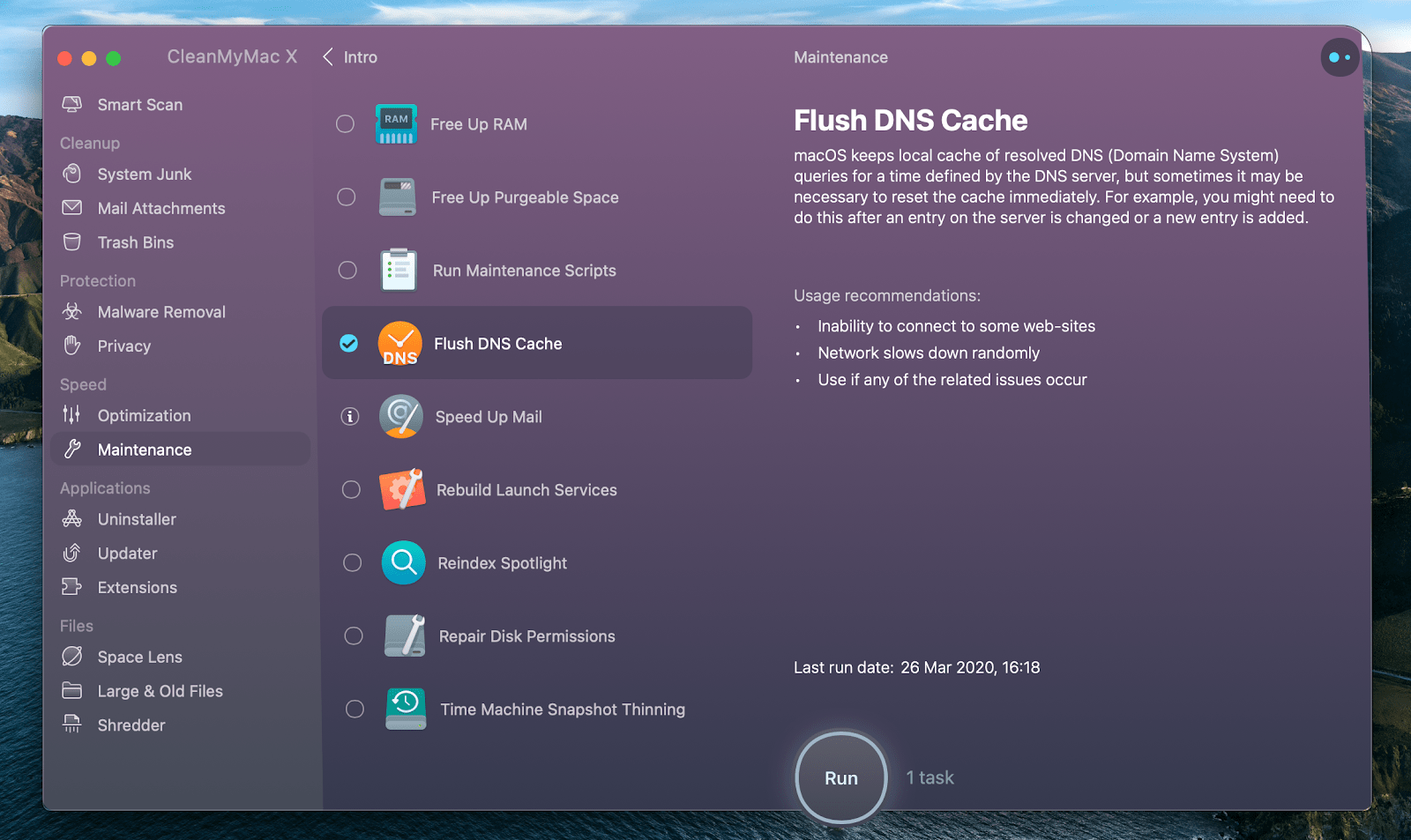
Task: Select Free Up Purgeable Space circle
Action: click(347, 197)
